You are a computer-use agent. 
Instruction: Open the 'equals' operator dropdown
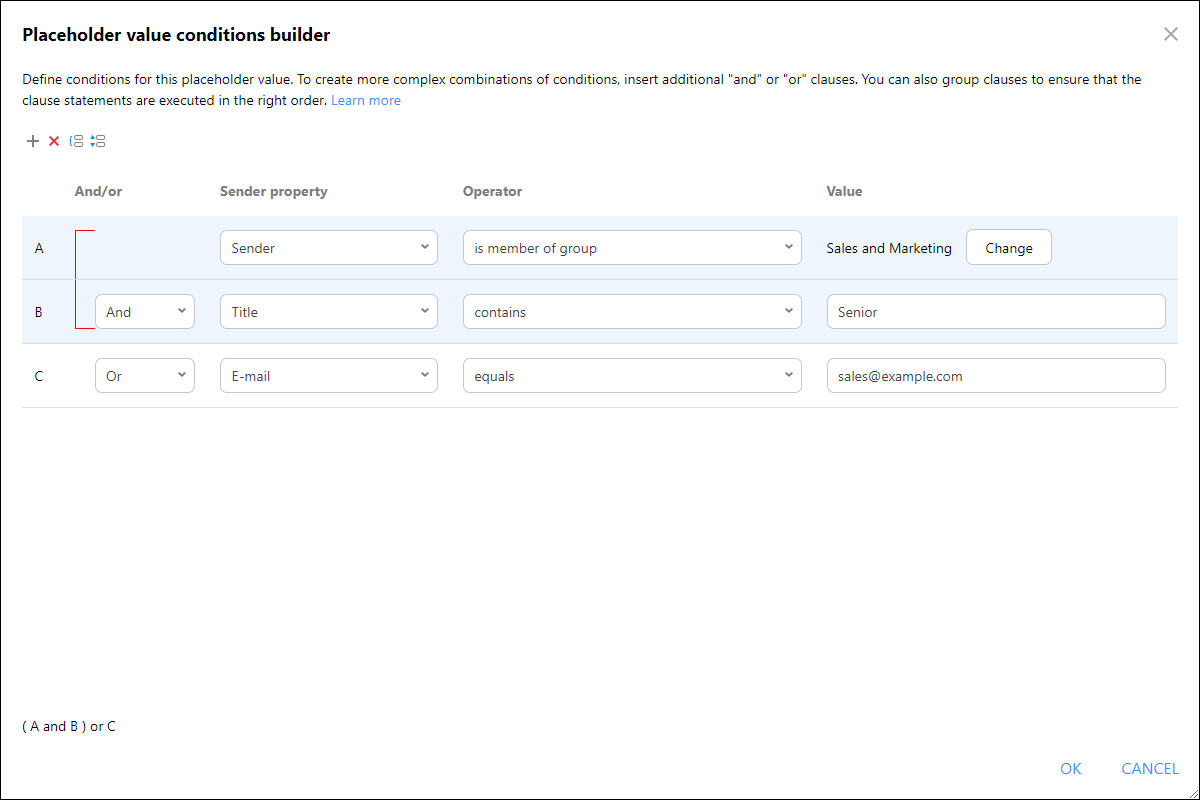tap(632, 376)
